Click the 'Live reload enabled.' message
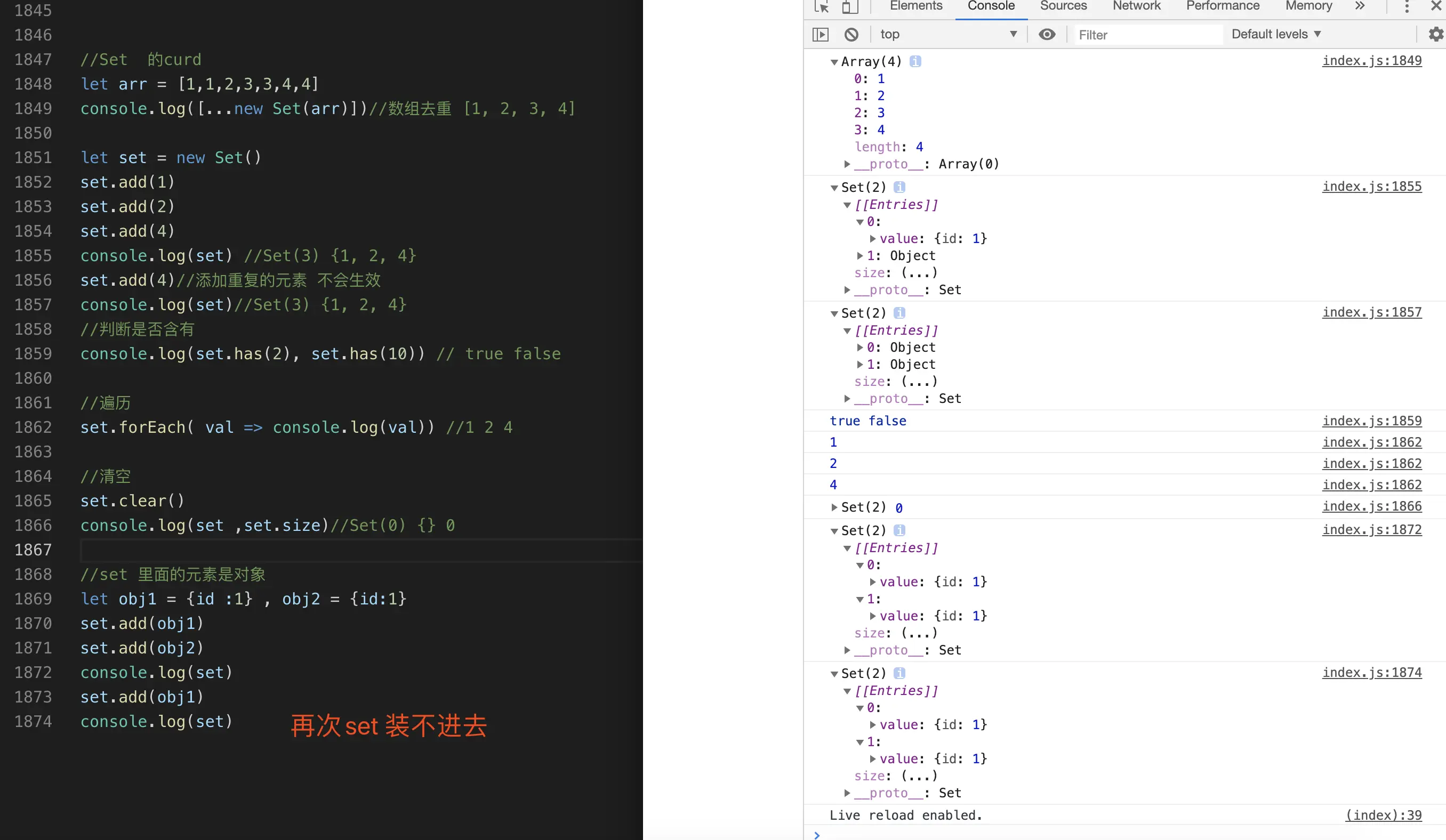 [x=905, y=815]
